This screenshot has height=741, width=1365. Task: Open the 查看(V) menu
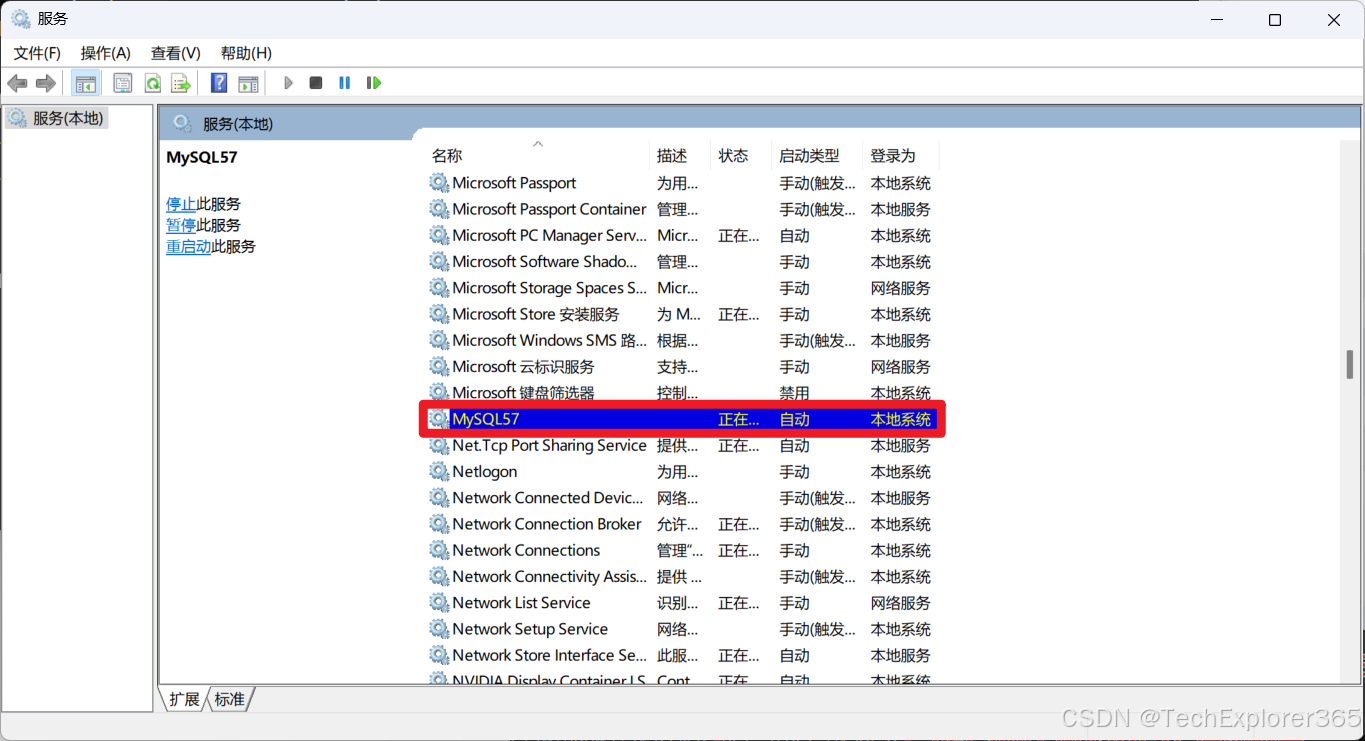click(176, 53)
